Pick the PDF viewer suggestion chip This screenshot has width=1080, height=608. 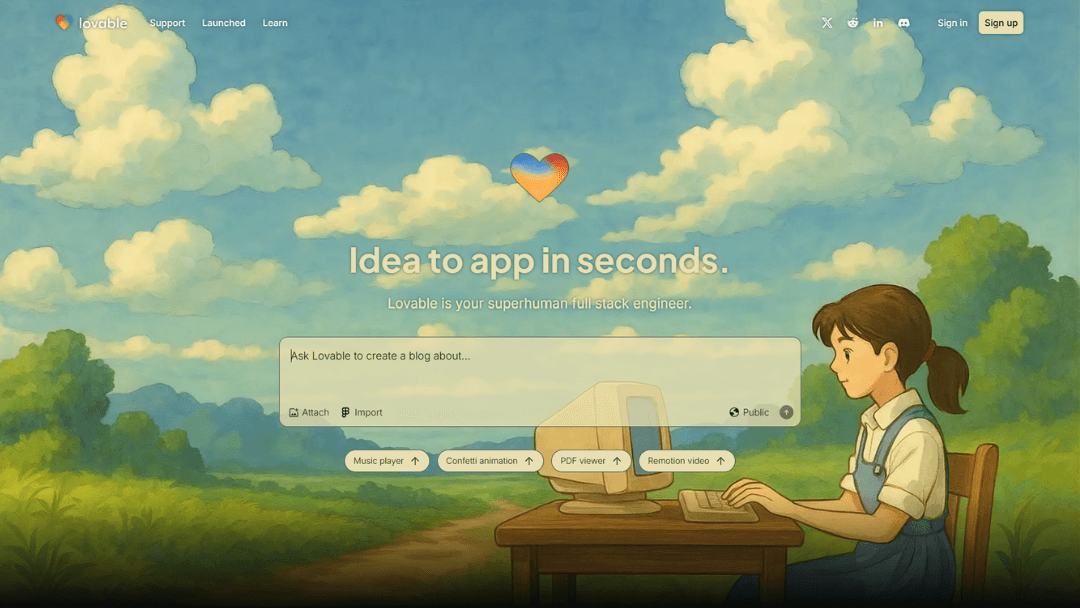(590, 461)
